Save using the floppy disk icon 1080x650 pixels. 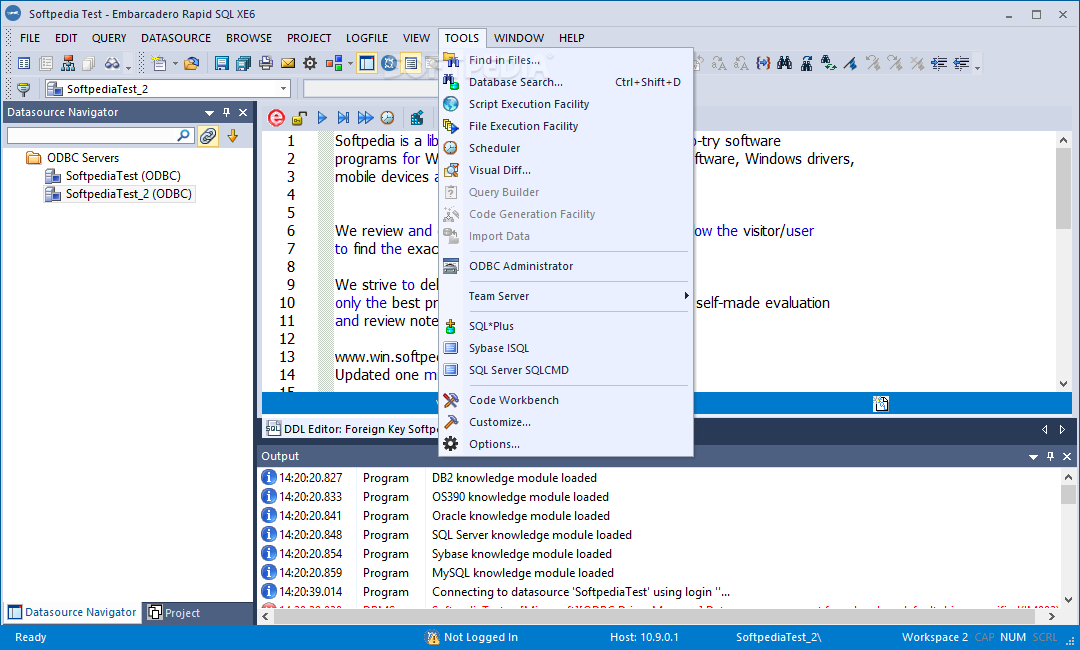(x=221, y=63)
